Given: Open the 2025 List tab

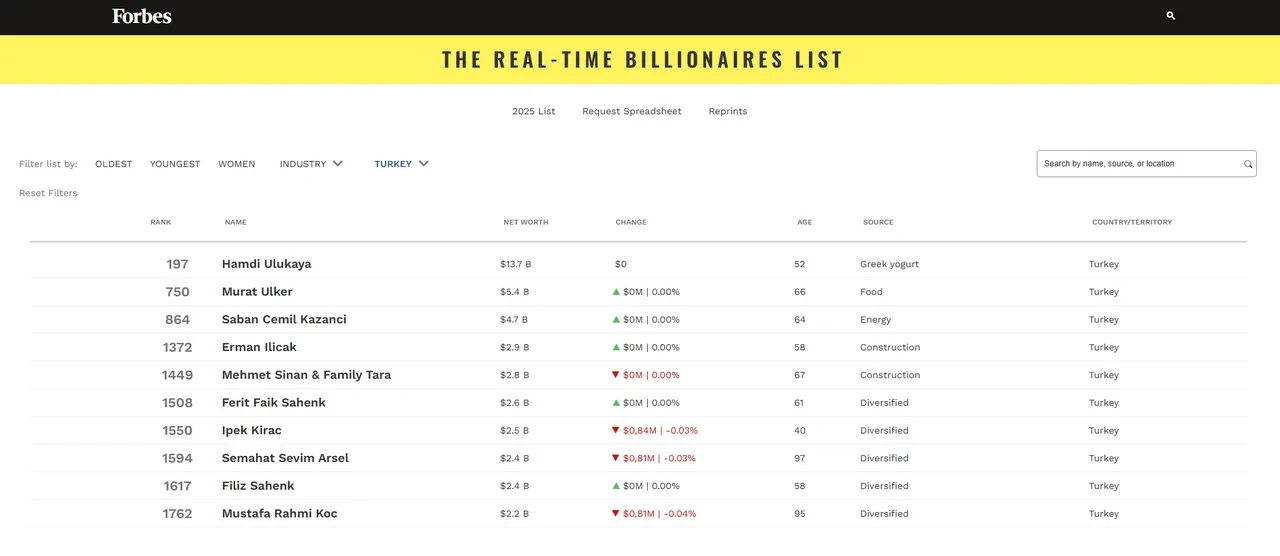Looking at the screenshot, I should 533,111.
